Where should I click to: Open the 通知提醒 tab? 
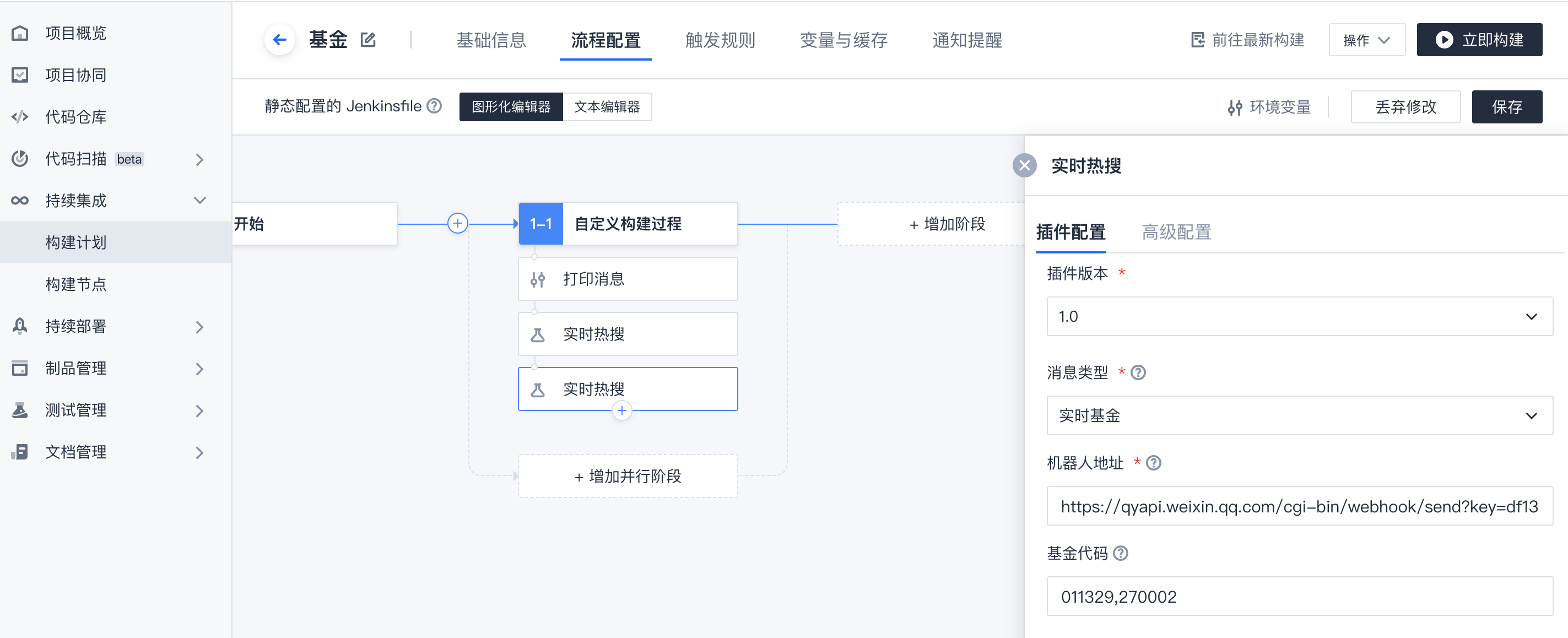[x=967, y=40]
